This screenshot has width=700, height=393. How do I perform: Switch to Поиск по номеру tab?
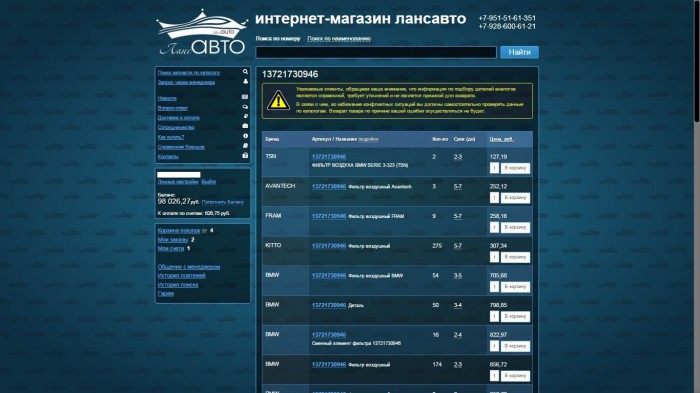278,38
